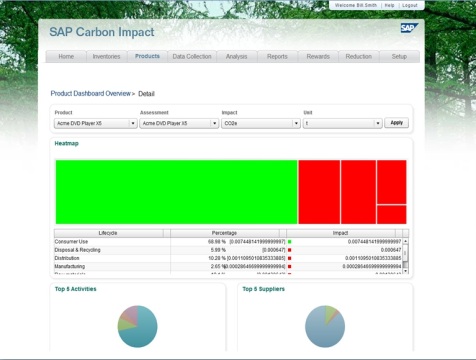Open the Impact CO2e dropdown
Image resolution: width=476 pixels, height=360 pixels.
point(261,123)
